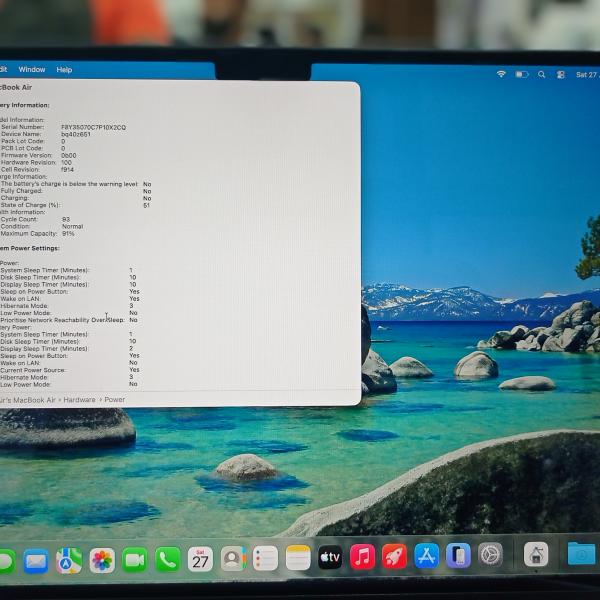This screenshot has height=600, width=600.
Task: Click the date 'Sat 27' in the menu bar
Action: click(588, 75)
